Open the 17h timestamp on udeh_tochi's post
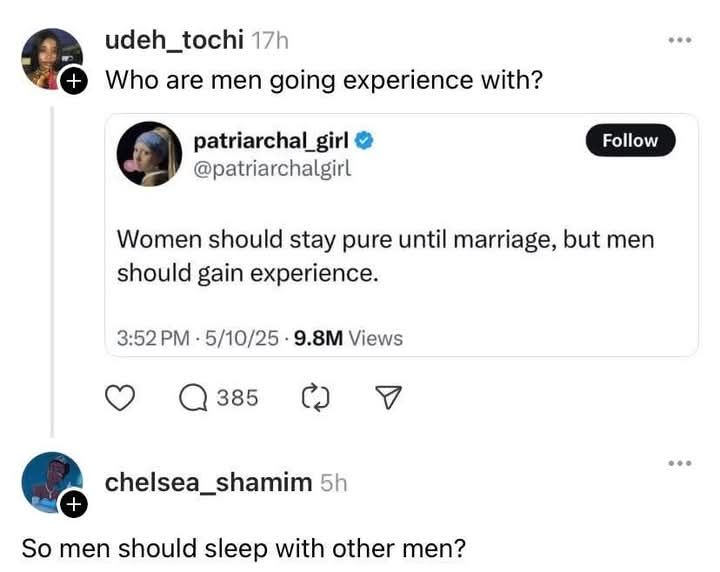This screenshot has width=720, height=572. [270, 41]
